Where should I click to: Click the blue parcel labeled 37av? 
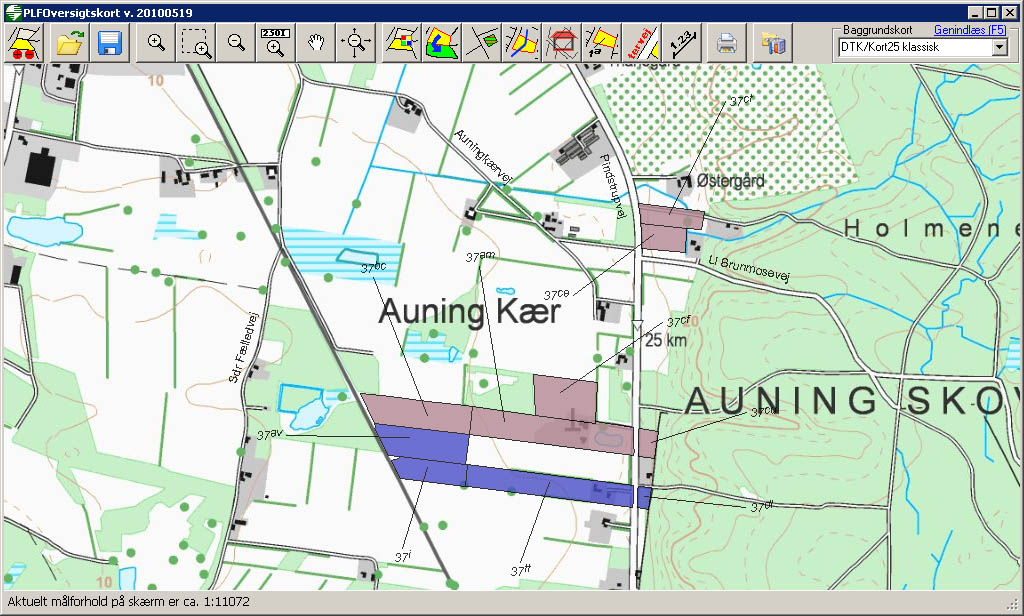[421, 443]
